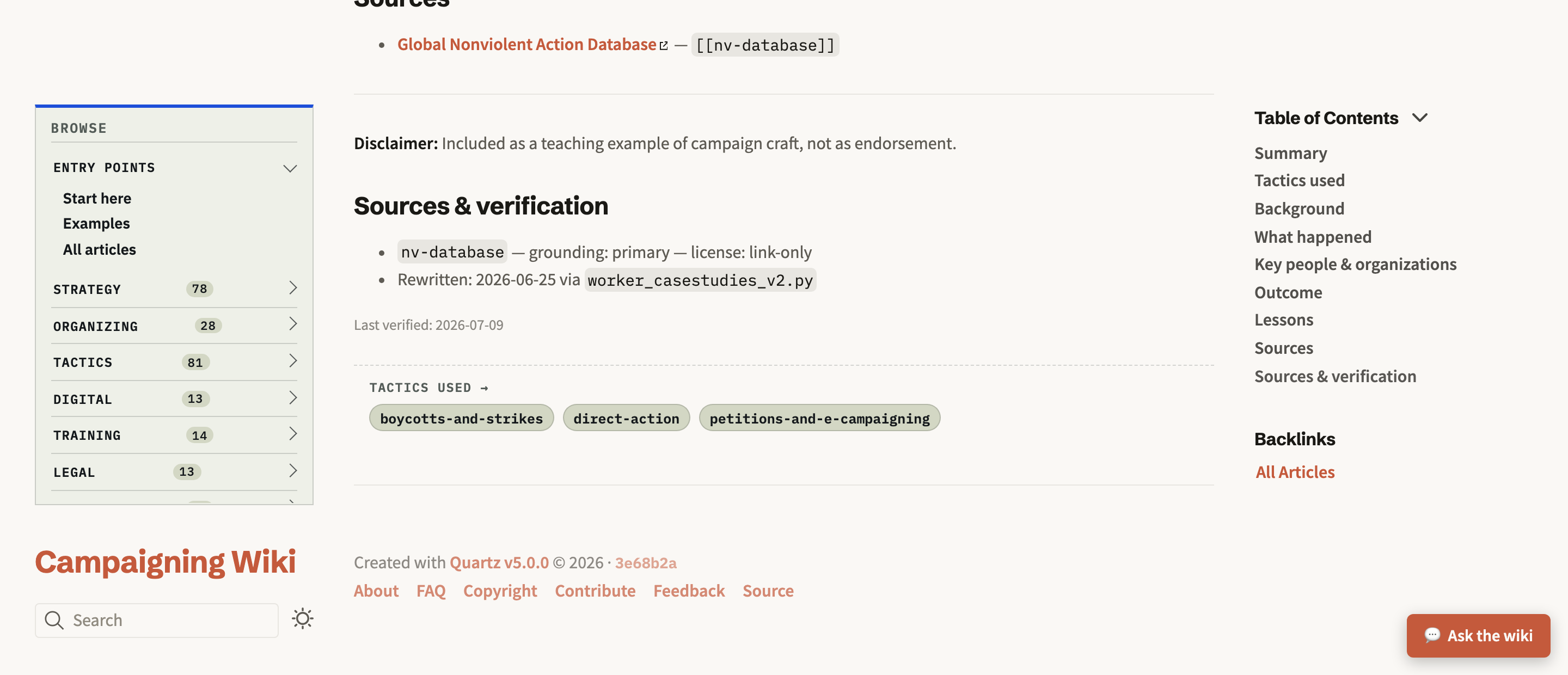Jump to Tactics used in contents
This screenshot has height=675, width=1568.
tap(1299, 180)
